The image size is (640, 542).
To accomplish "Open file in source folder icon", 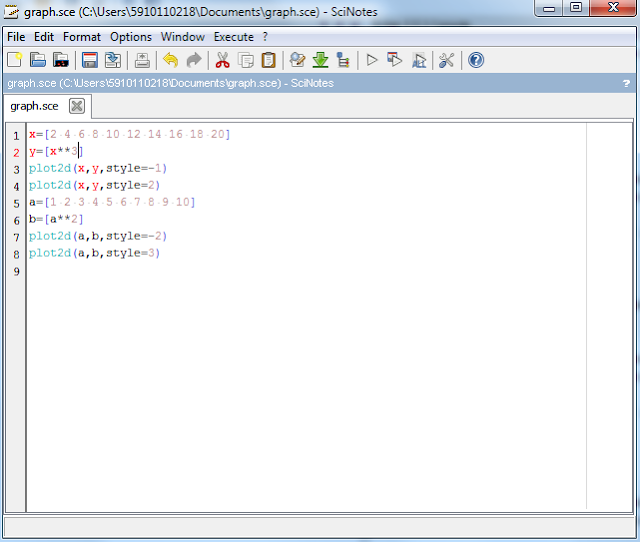I will pyautogui.click(x=61, y=60).
